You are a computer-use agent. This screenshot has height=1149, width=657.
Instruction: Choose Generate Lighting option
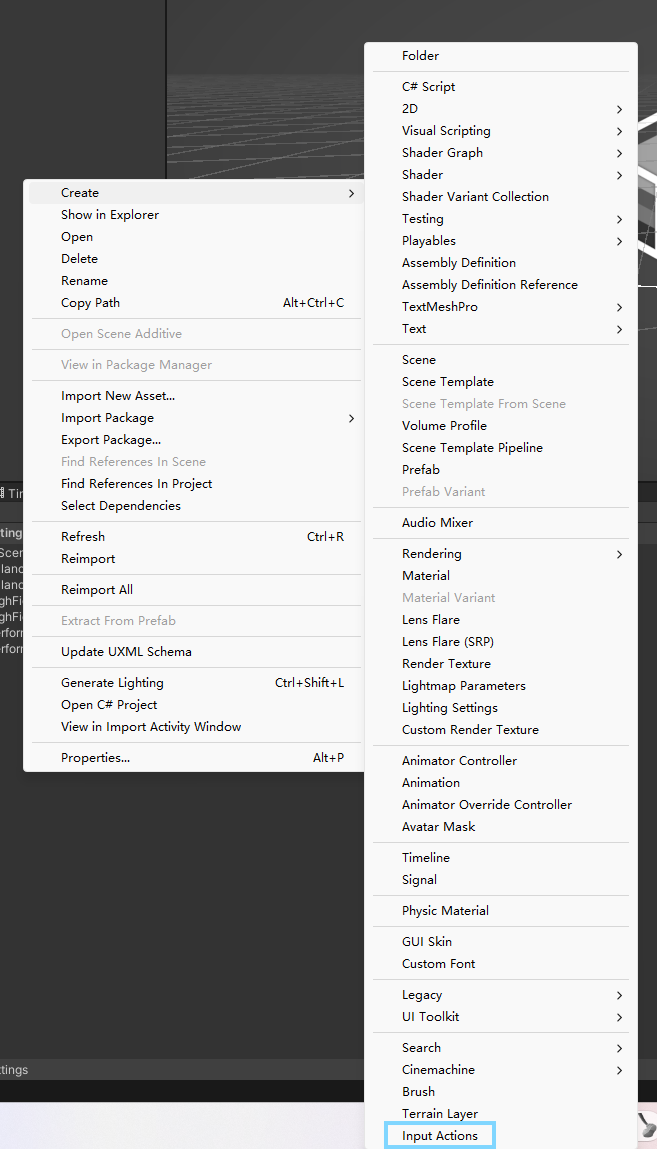click(112, 683)
